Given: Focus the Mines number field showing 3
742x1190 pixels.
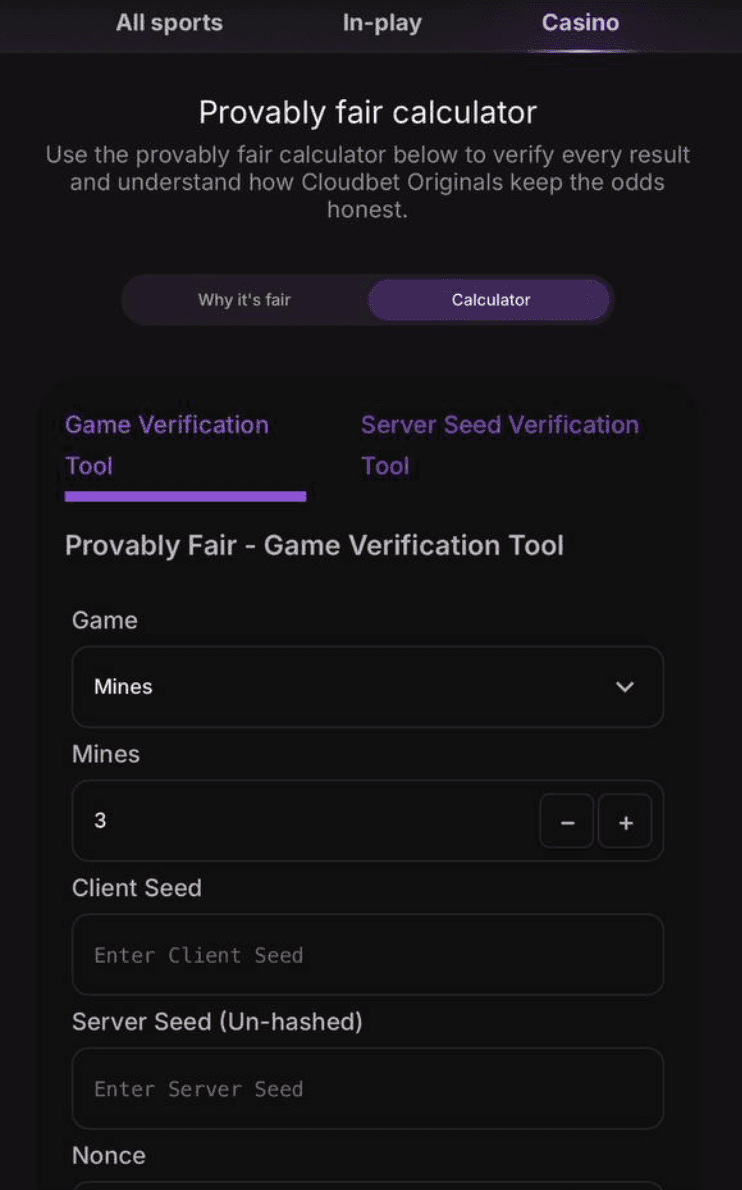Looking at the screenshot, I should [x=300, y=822].
